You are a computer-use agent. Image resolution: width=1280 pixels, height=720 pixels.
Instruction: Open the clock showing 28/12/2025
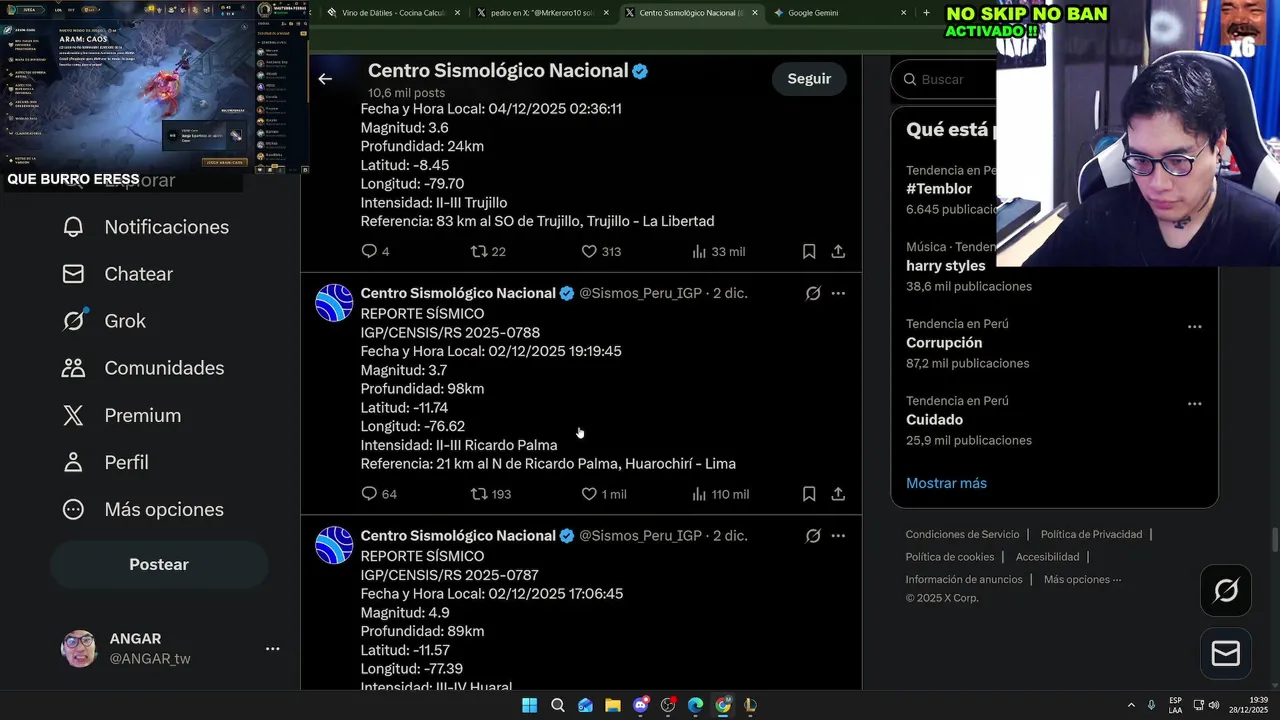[1249, 705]
